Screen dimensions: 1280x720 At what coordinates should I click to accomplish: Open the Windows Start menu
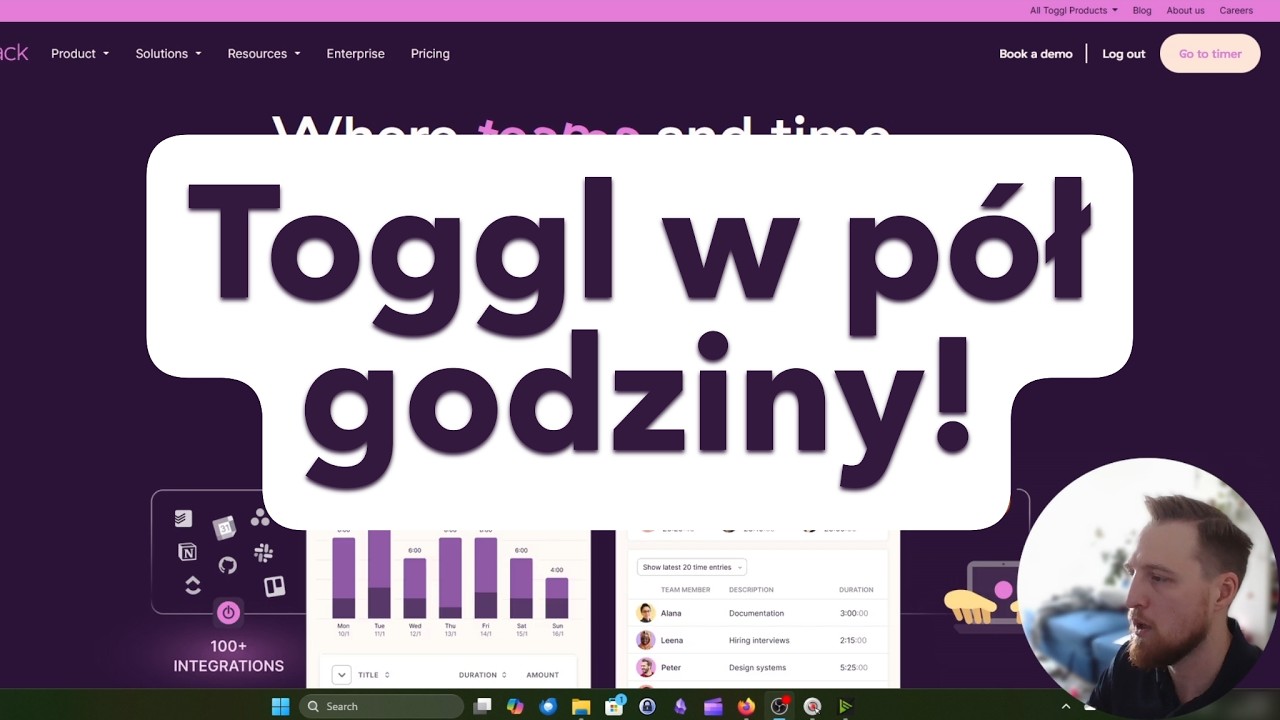point(281,706)
